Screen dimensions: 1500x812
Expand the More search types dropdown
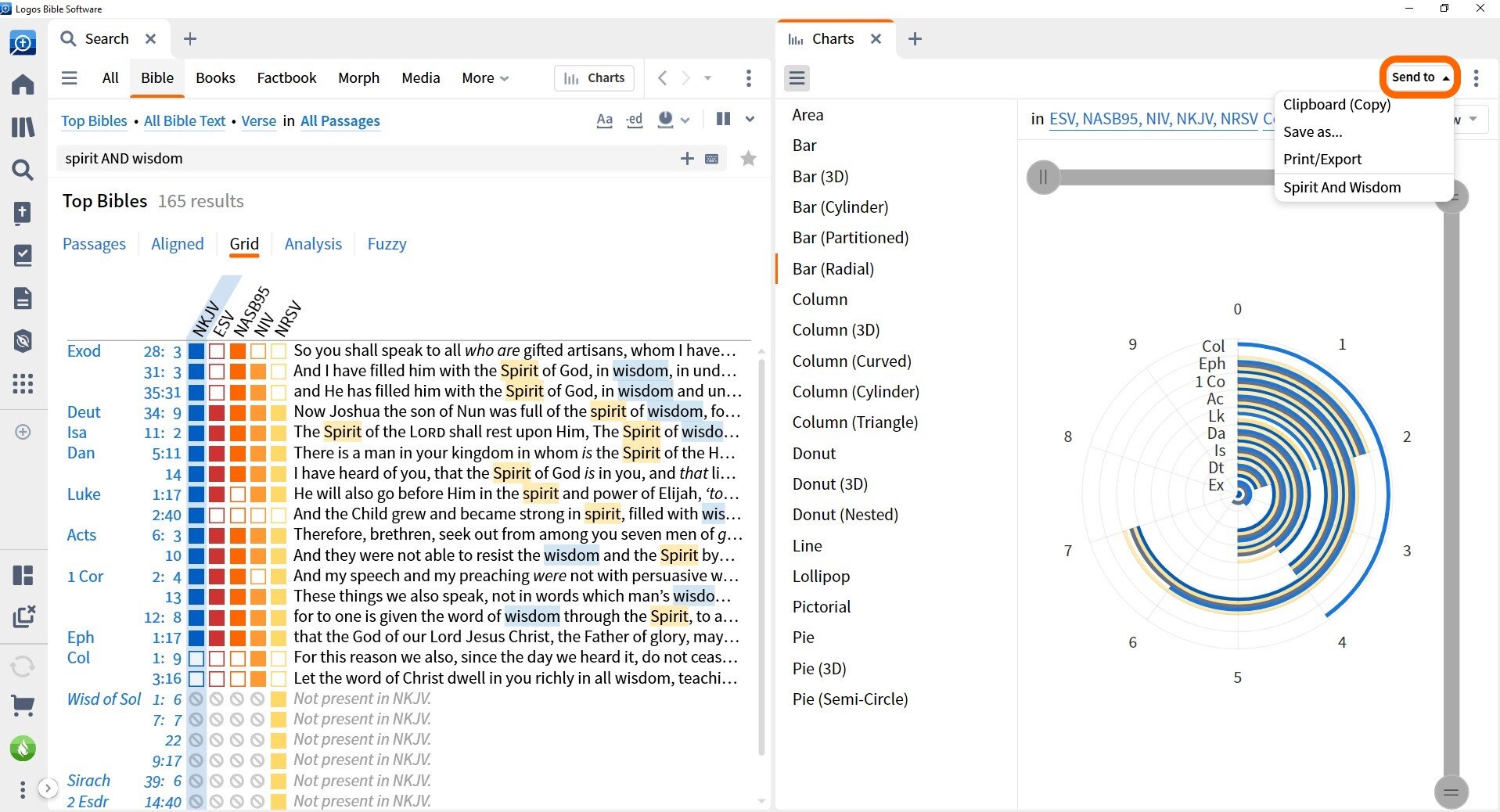click(x=485, y=78)
